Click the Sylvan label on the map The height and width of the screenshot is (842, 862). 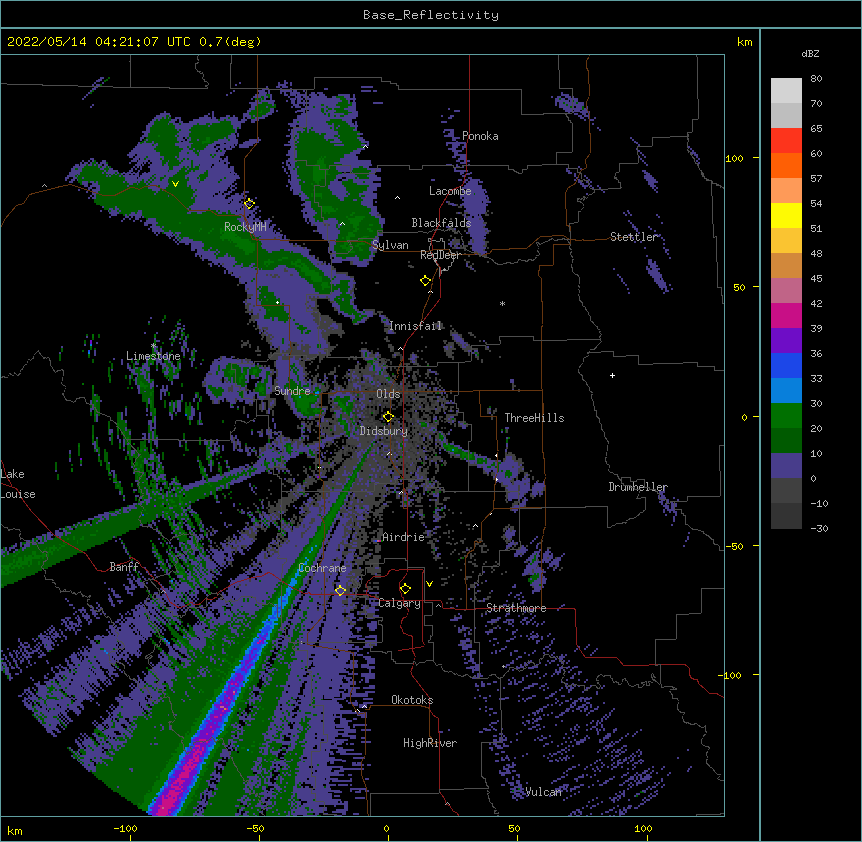390,245
